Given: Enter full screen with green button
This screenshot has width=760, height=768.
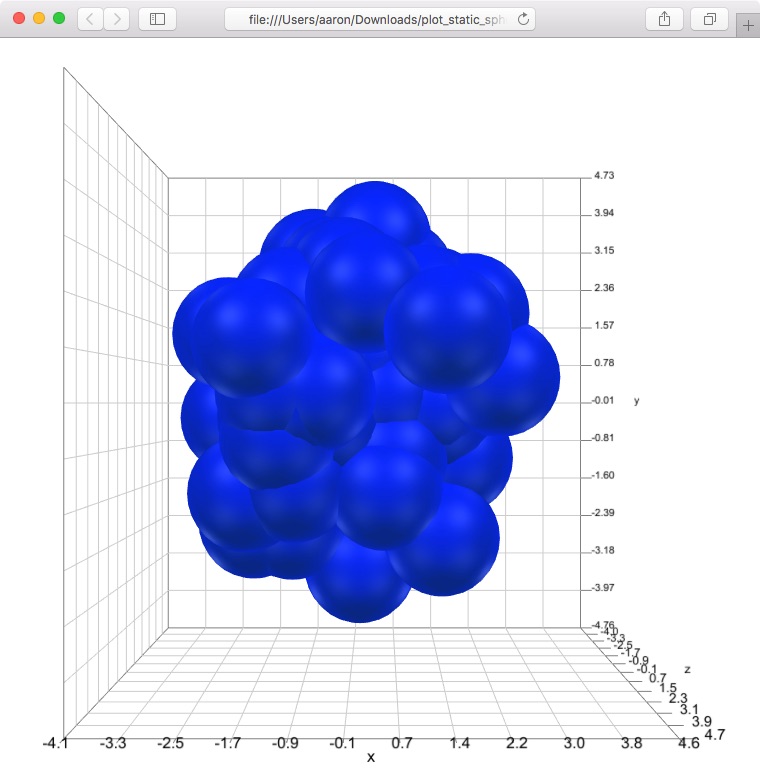Looking at the screenshot, I should (59, 19).
